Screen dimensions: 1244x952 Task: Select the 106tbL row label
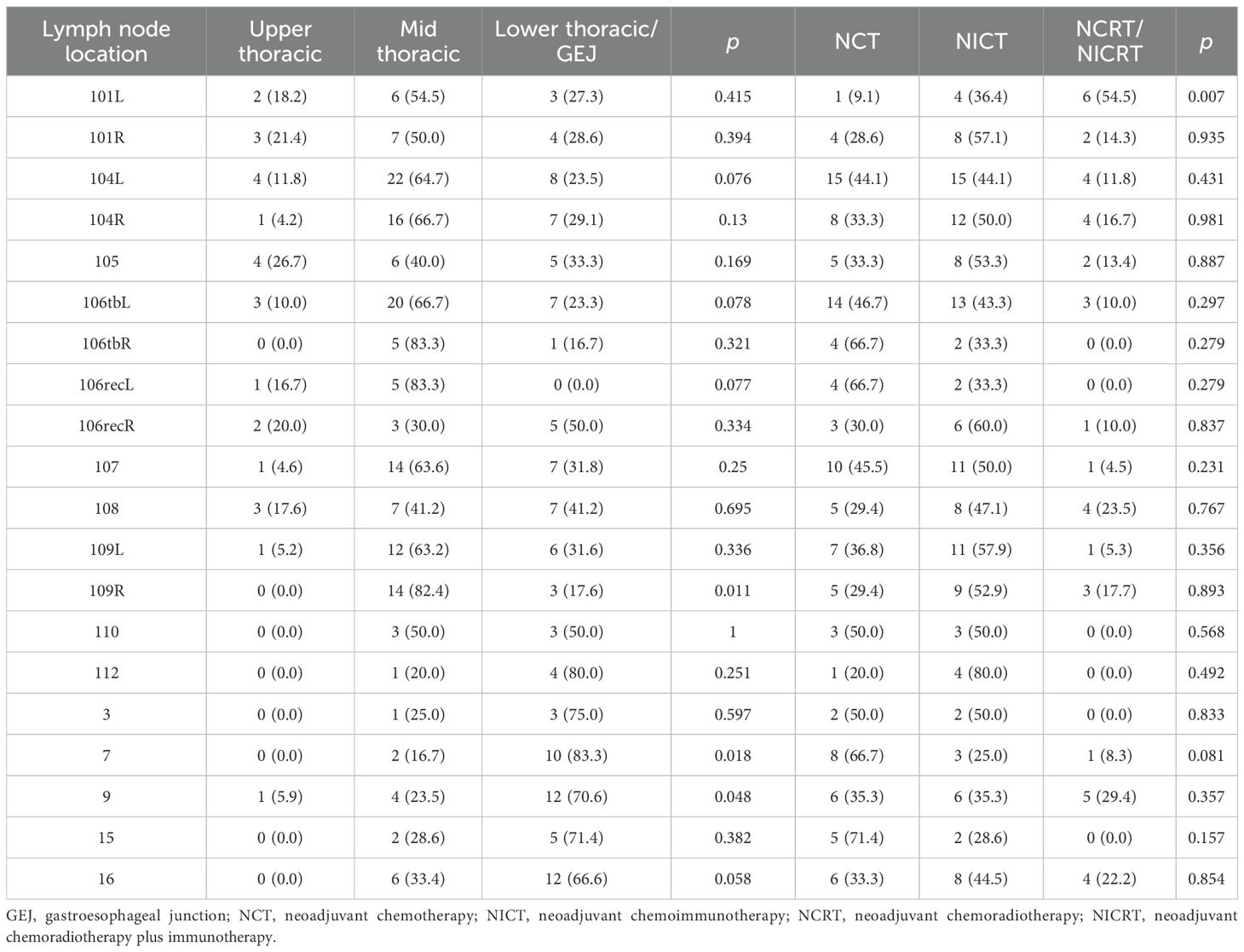pos(107,303)
